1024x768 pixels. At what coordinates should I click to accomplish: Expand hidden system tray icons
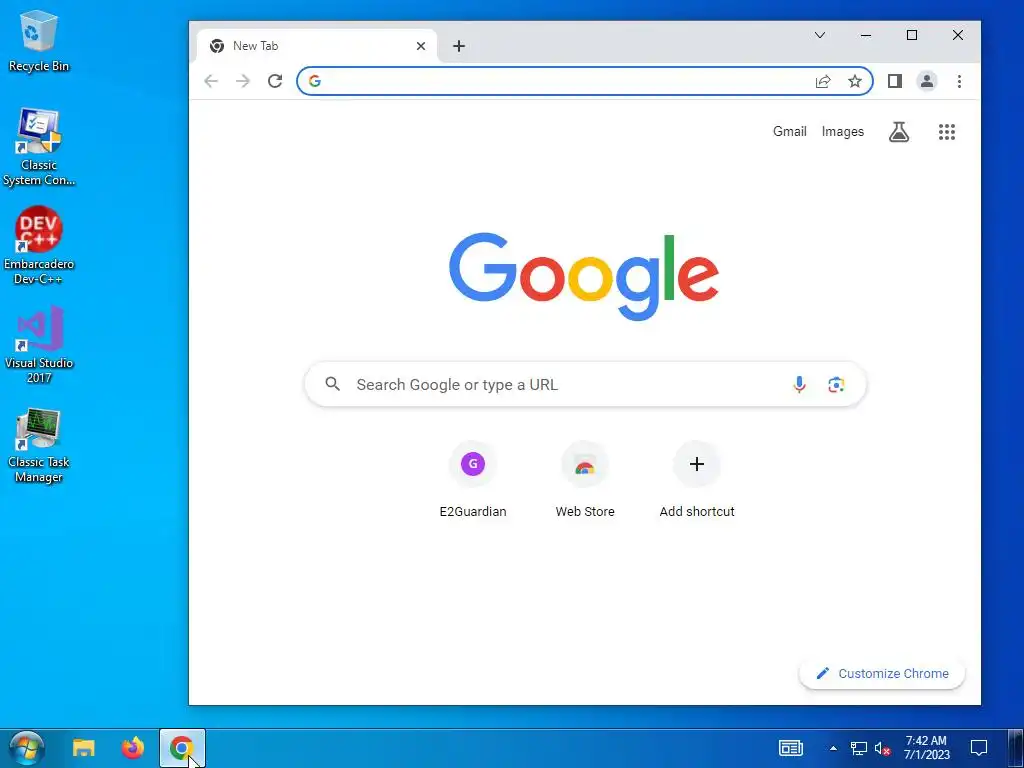[x=833, y=748]
